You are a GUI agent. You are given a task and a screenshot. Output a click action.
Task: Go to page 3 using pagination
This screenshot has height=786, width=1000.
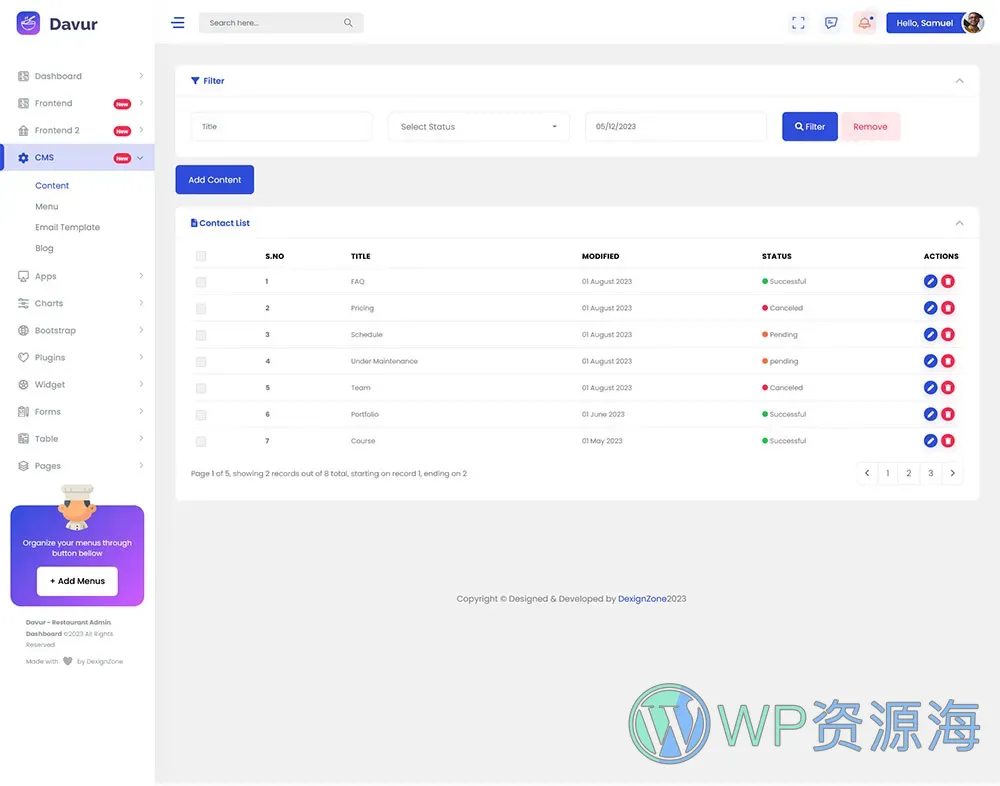pyautogui.click(x=930, y=473)
